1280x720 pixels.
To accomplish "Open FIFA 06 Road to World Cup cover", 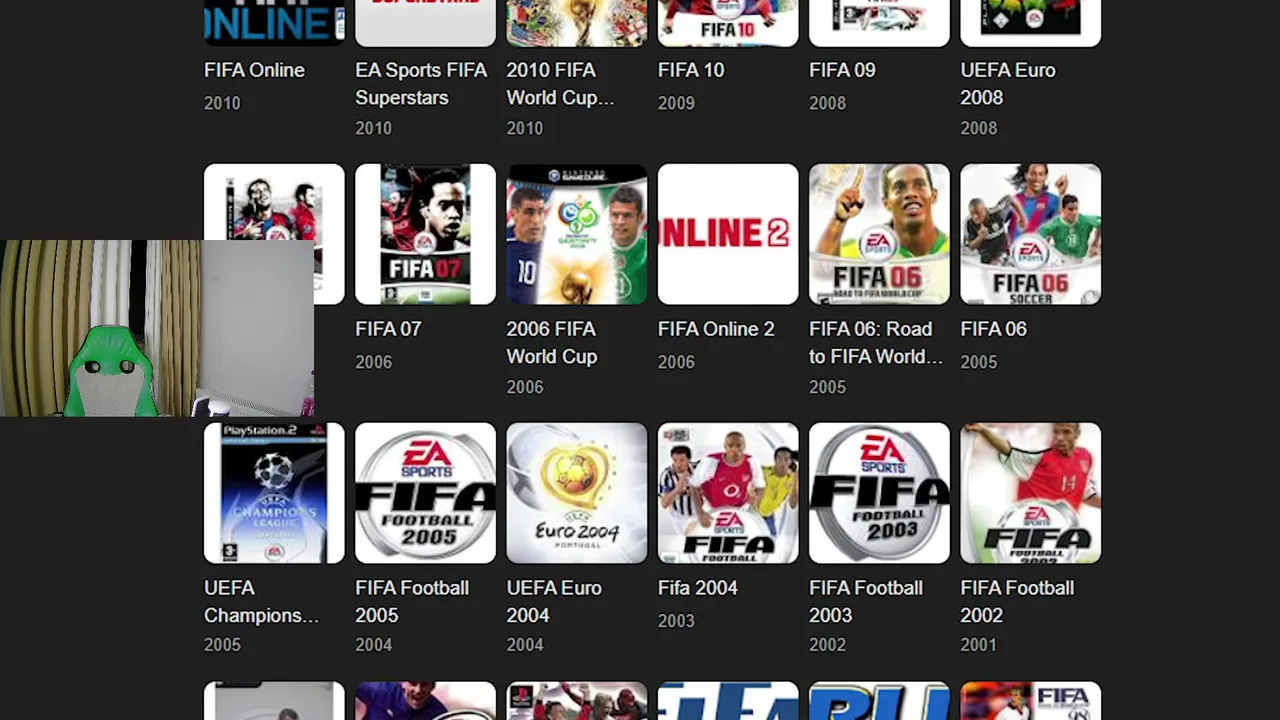I will point(879,234).
